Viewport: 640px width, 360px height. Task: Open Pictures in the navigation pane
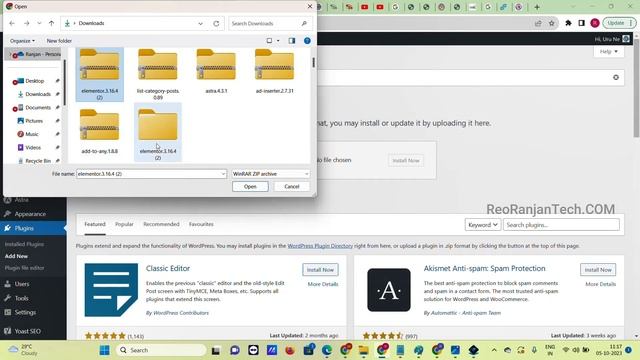34,121
